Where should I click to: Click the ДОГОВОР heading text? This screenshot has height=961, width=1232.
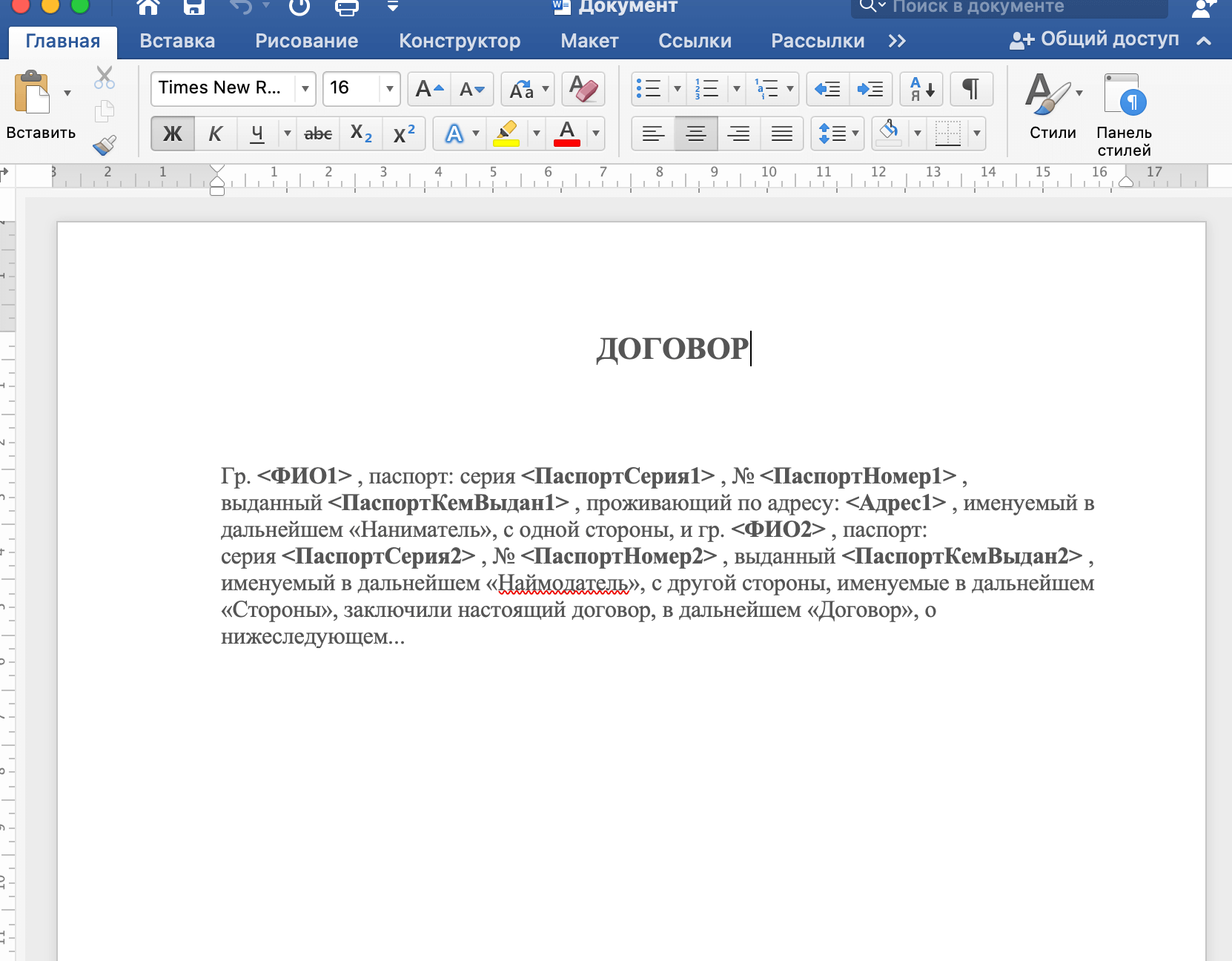coord(673,349)
